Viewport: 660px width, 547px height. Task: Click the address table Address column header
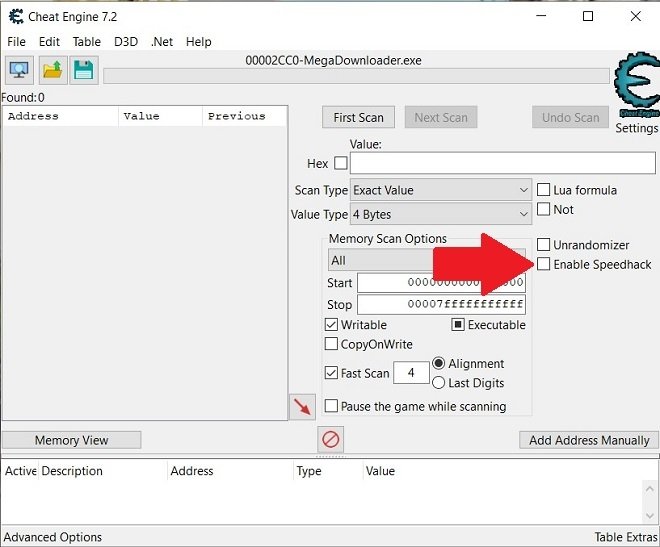230,471
